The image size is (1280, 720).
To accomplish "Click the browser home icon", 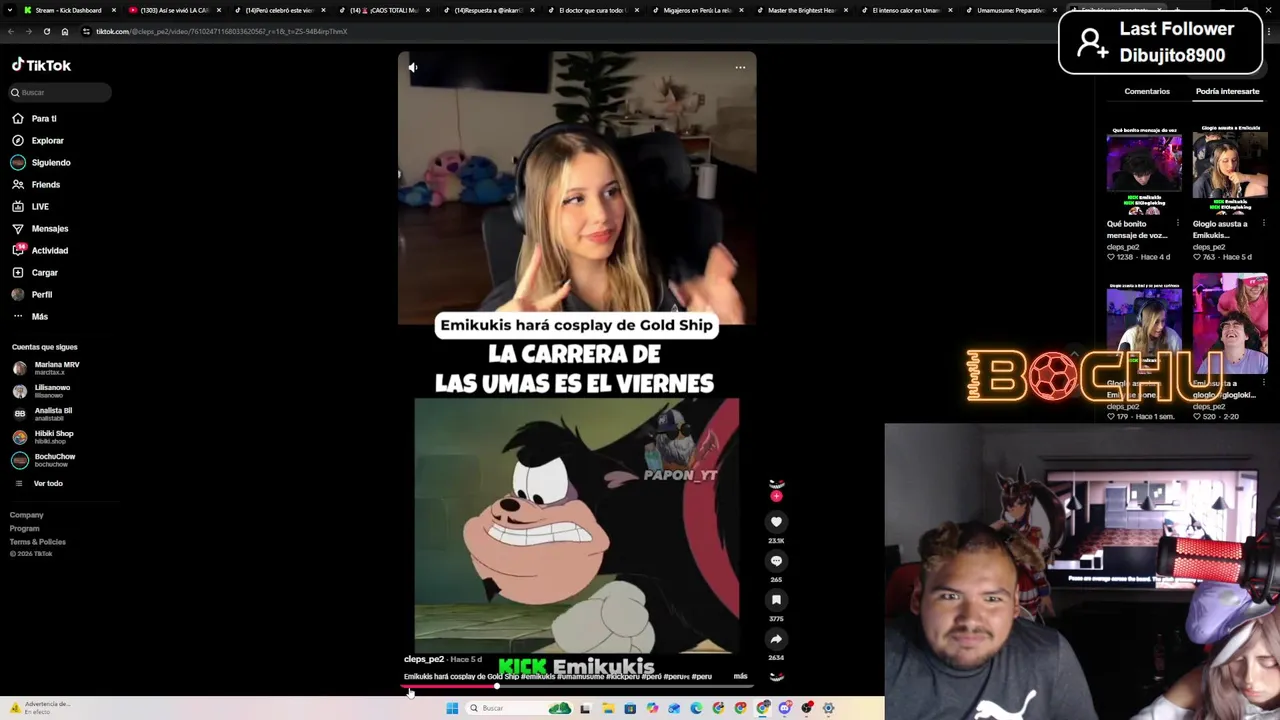I will point(65,31).
